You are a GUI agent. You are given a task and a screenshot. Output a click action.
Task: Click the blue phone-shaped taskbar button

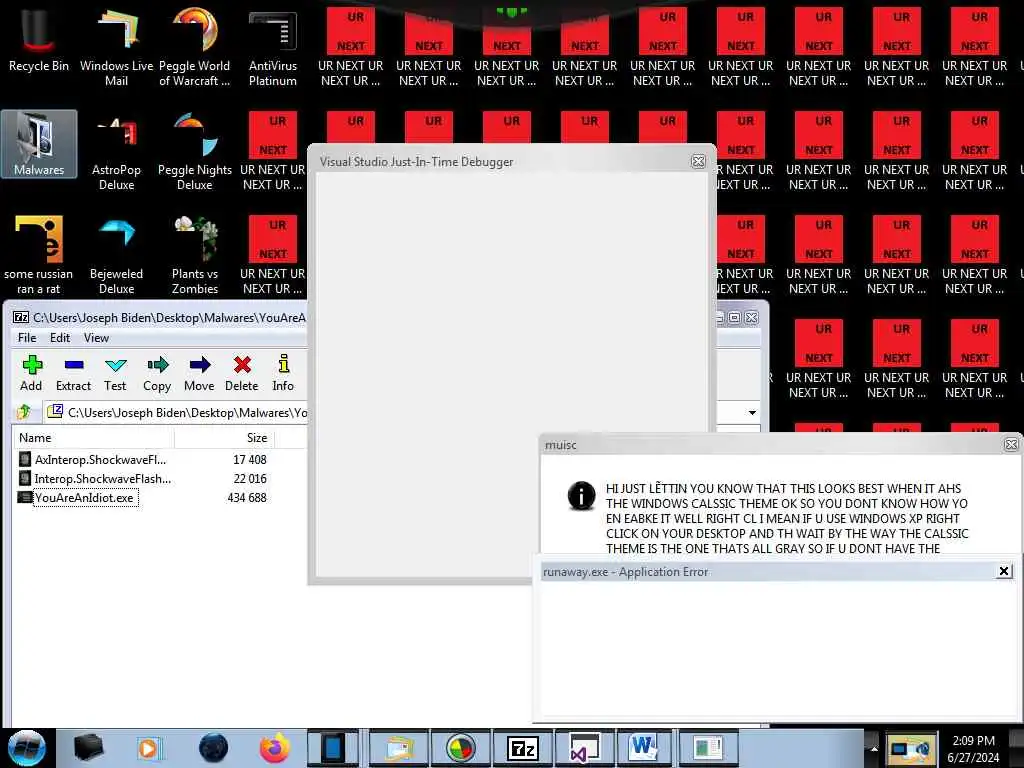click(333, 748)
